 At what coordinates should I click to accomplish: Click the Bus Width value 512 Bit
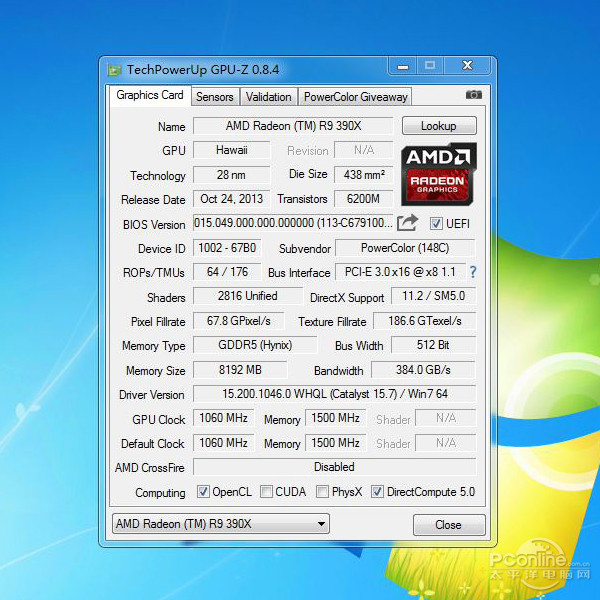point(434,345)
